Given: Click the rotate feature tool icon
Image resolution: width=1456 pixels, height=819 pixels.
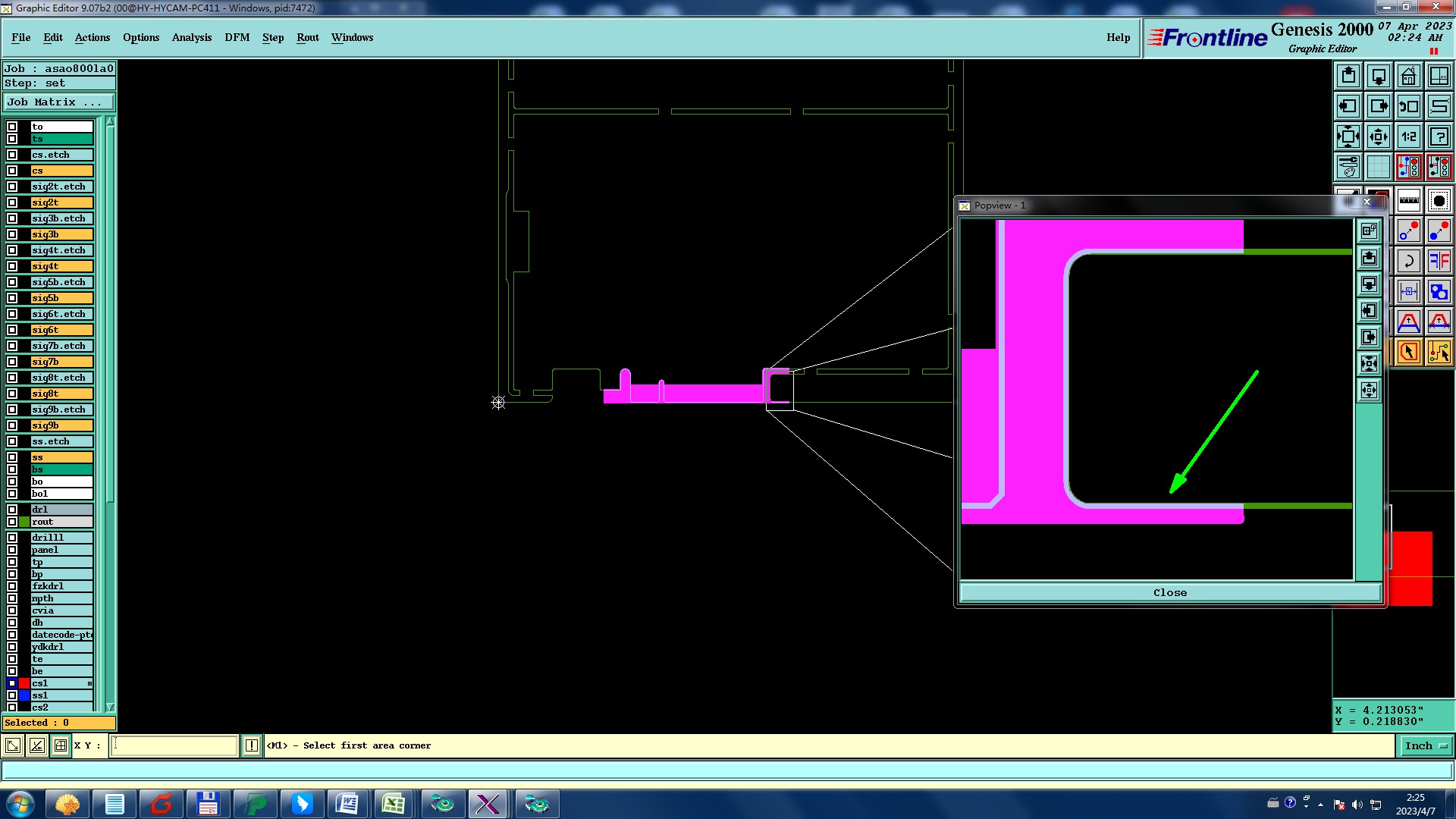Looking at the screenshot, I should (1408, 262).
